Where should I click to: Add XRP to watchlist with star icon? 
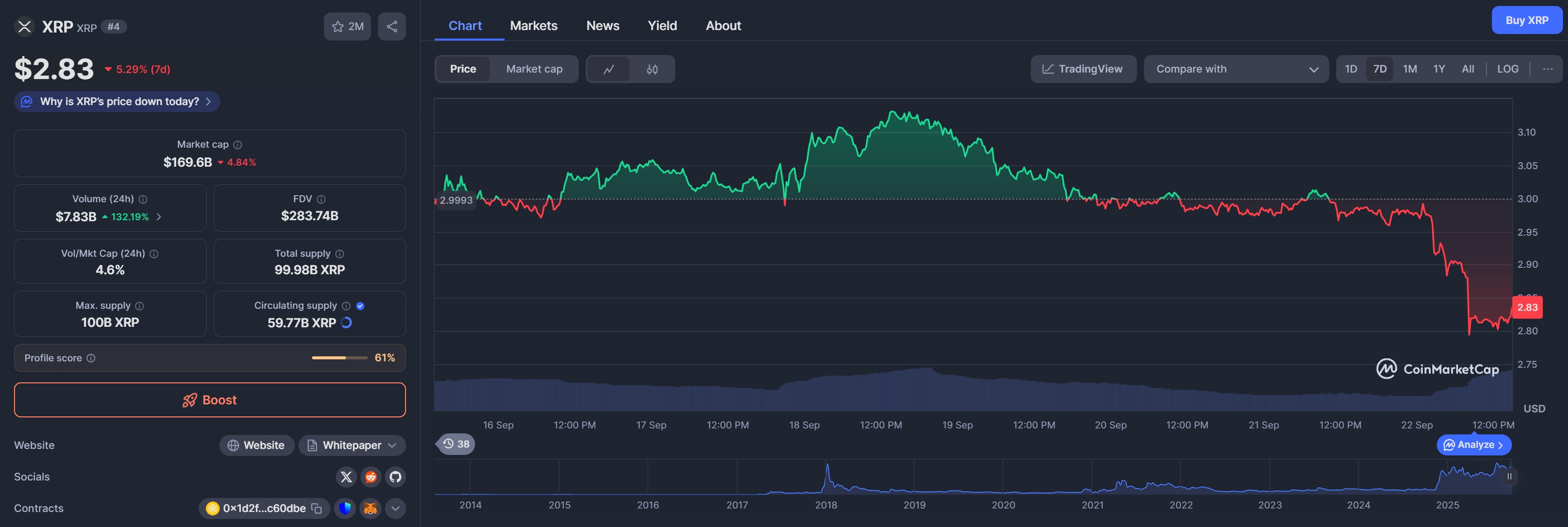click(347, 26)
